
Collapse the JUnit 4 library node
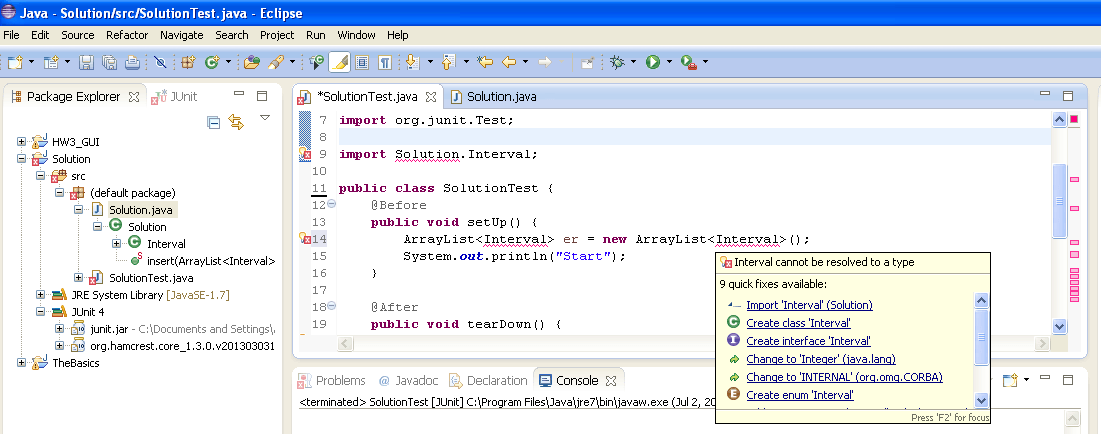click(41, 311)
